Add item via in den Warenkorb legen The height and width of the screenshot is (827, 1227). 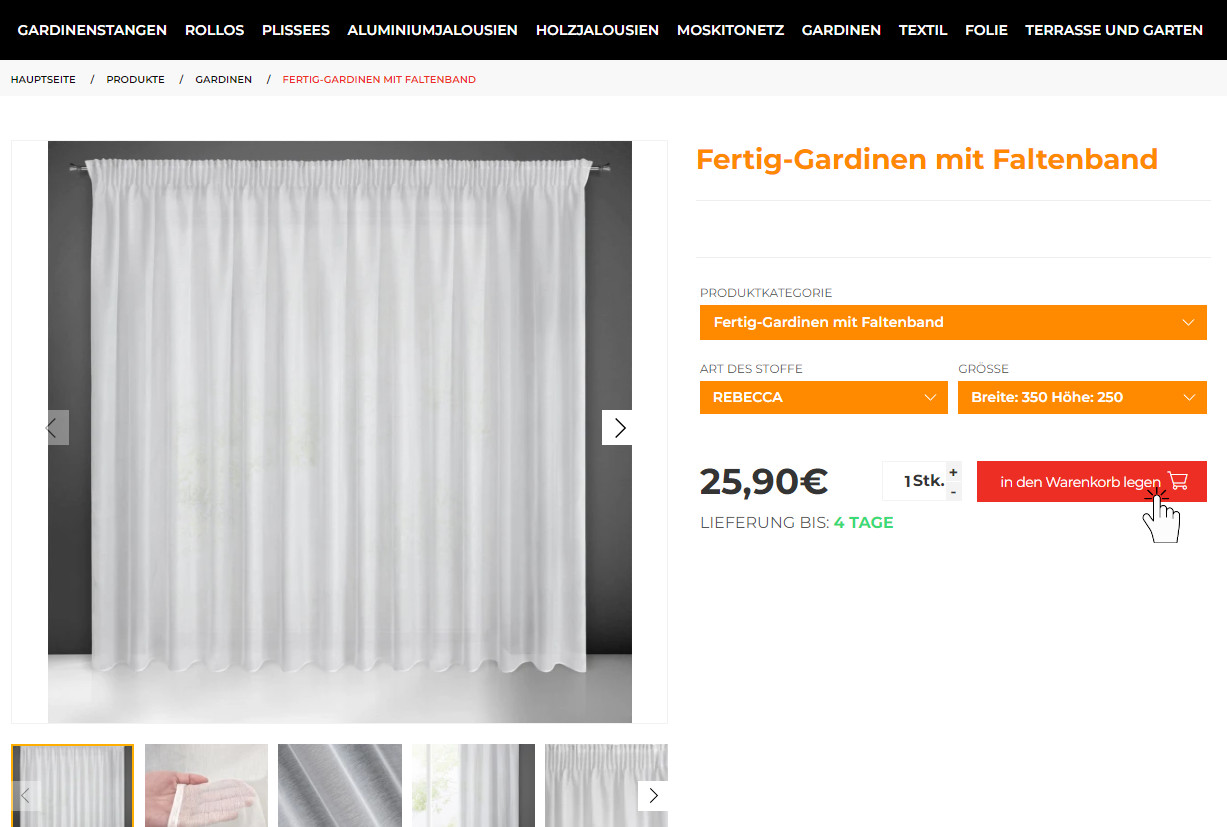[x=1092, y=481]
